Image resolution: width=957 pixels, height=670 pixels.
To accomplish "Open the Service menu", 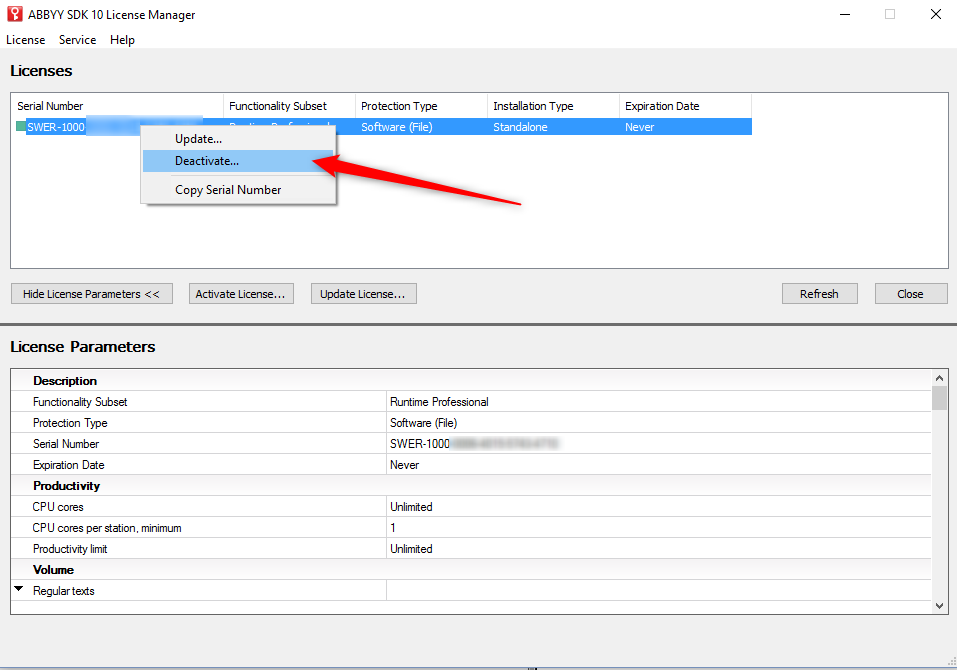I will click(x=78, y=40).
